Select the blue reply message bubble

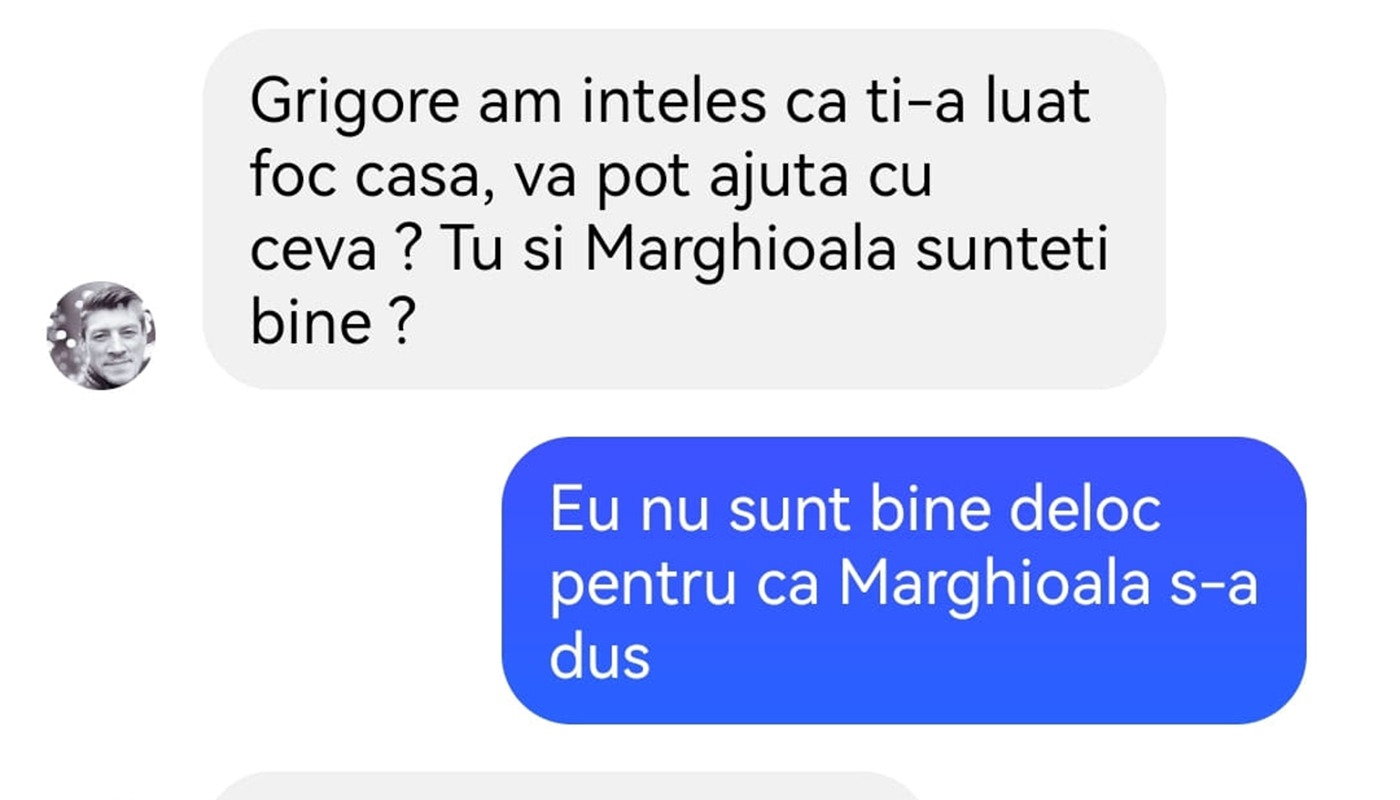(x=904, y=580)
